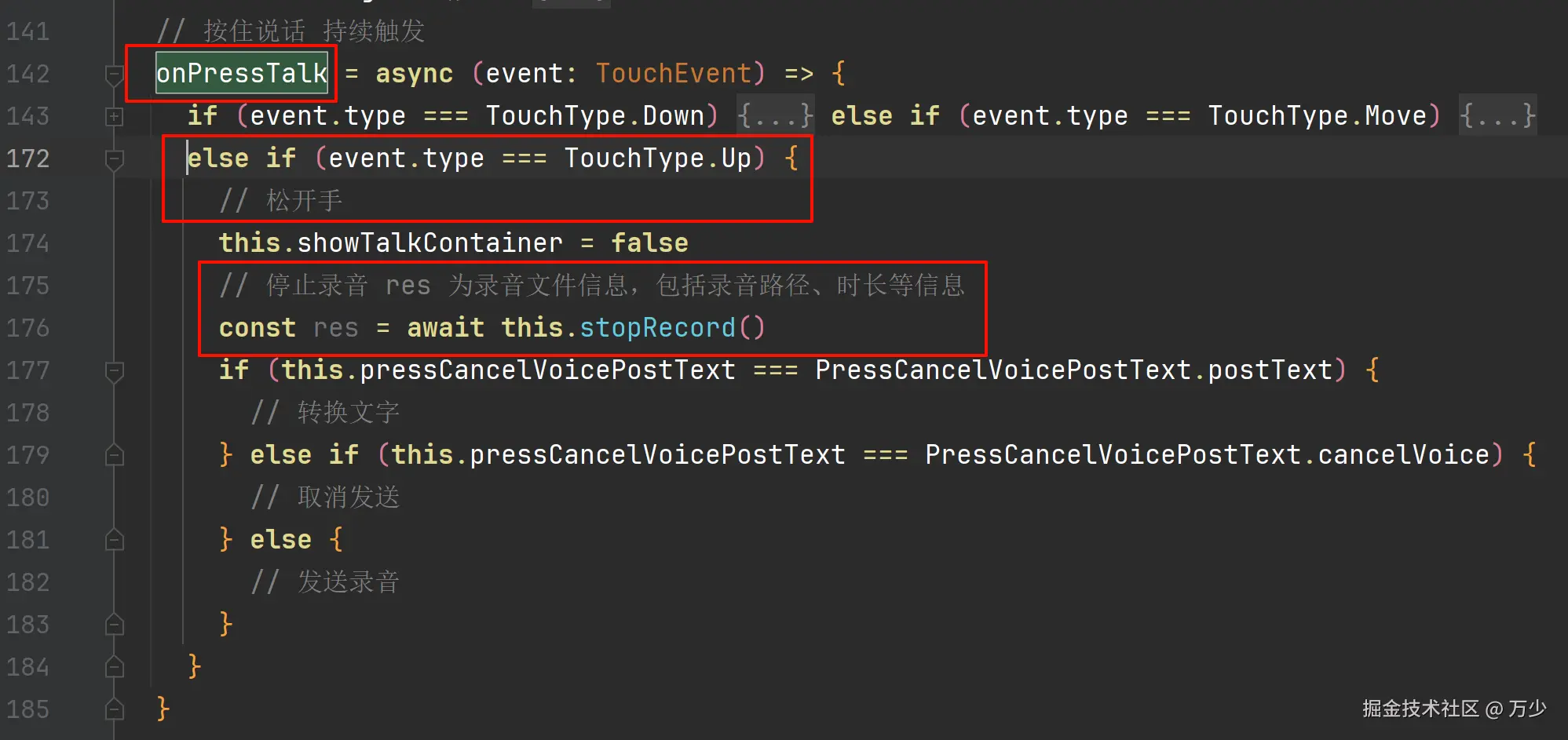Click the fold end marker at line 185
The image size is (1568, 740).
pyautogui.click(x=115, y=709)
